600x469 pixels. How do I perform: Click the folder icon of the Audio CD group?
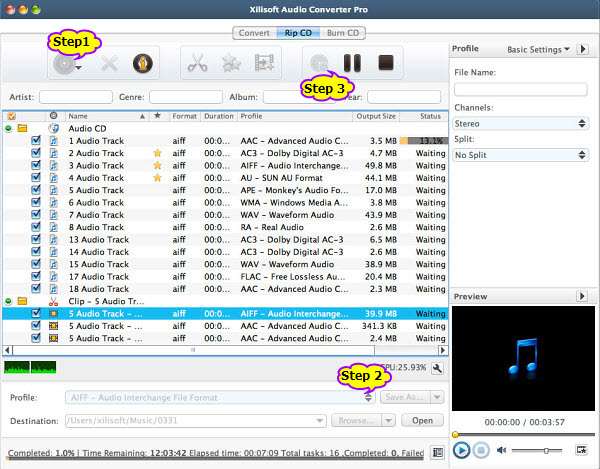tap(23, 129)
